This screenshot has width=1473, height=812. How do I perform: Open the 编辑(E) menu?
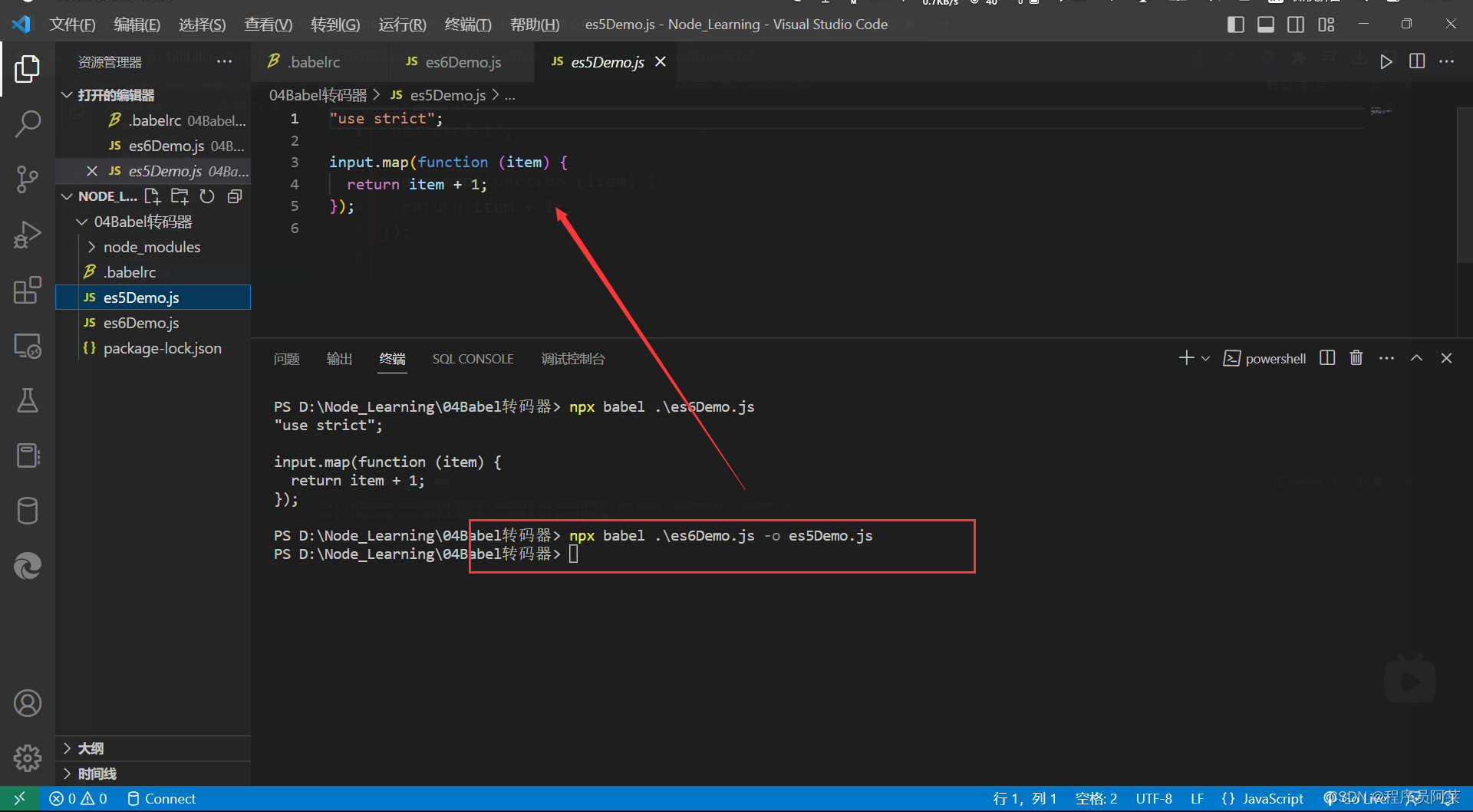click(x=137, y=25)
